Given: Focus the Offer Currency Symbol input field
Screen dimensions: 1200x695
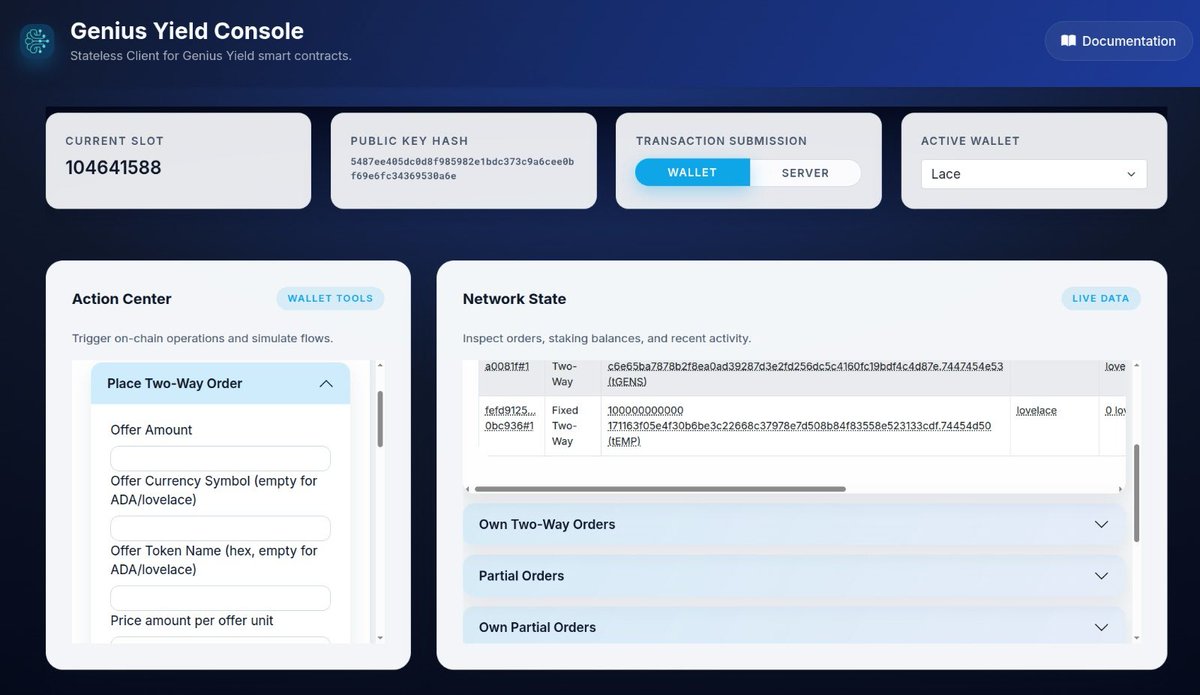Looking at the screenshot, I should (220, 529).
